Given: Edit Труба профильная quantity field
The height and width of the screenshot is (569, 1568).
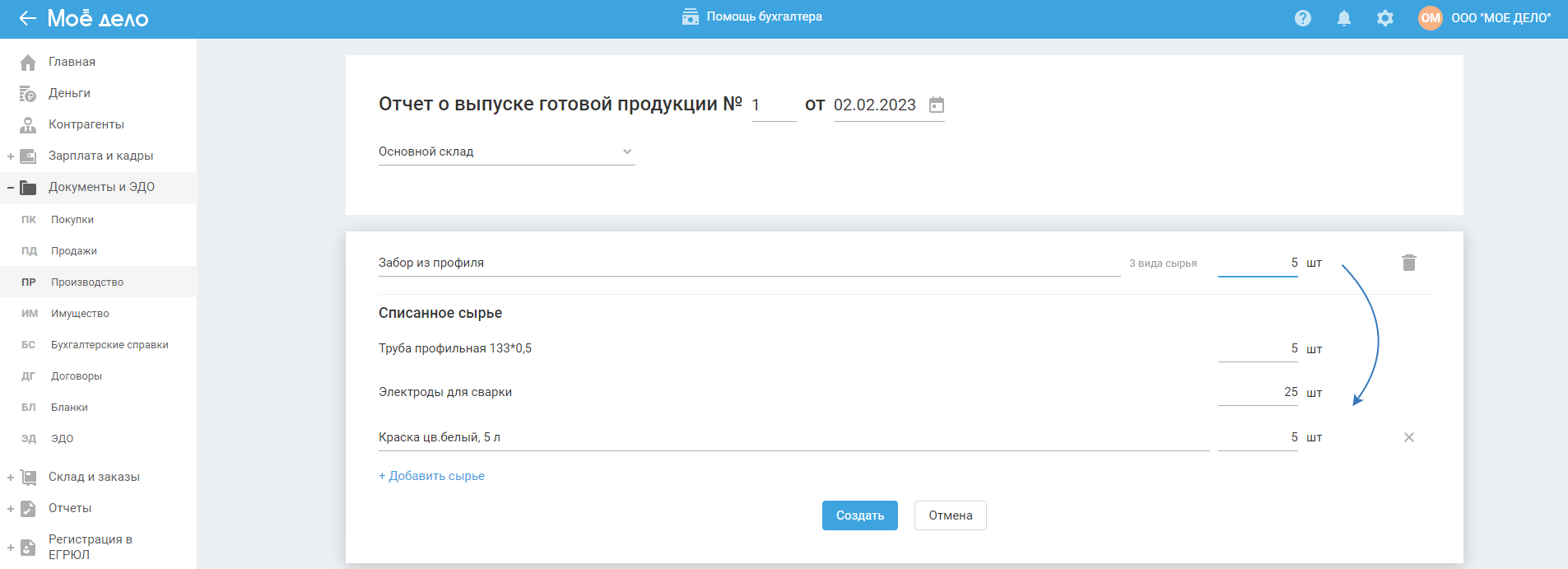Looking at the screenshot, I should click(x=1258, y=348).
